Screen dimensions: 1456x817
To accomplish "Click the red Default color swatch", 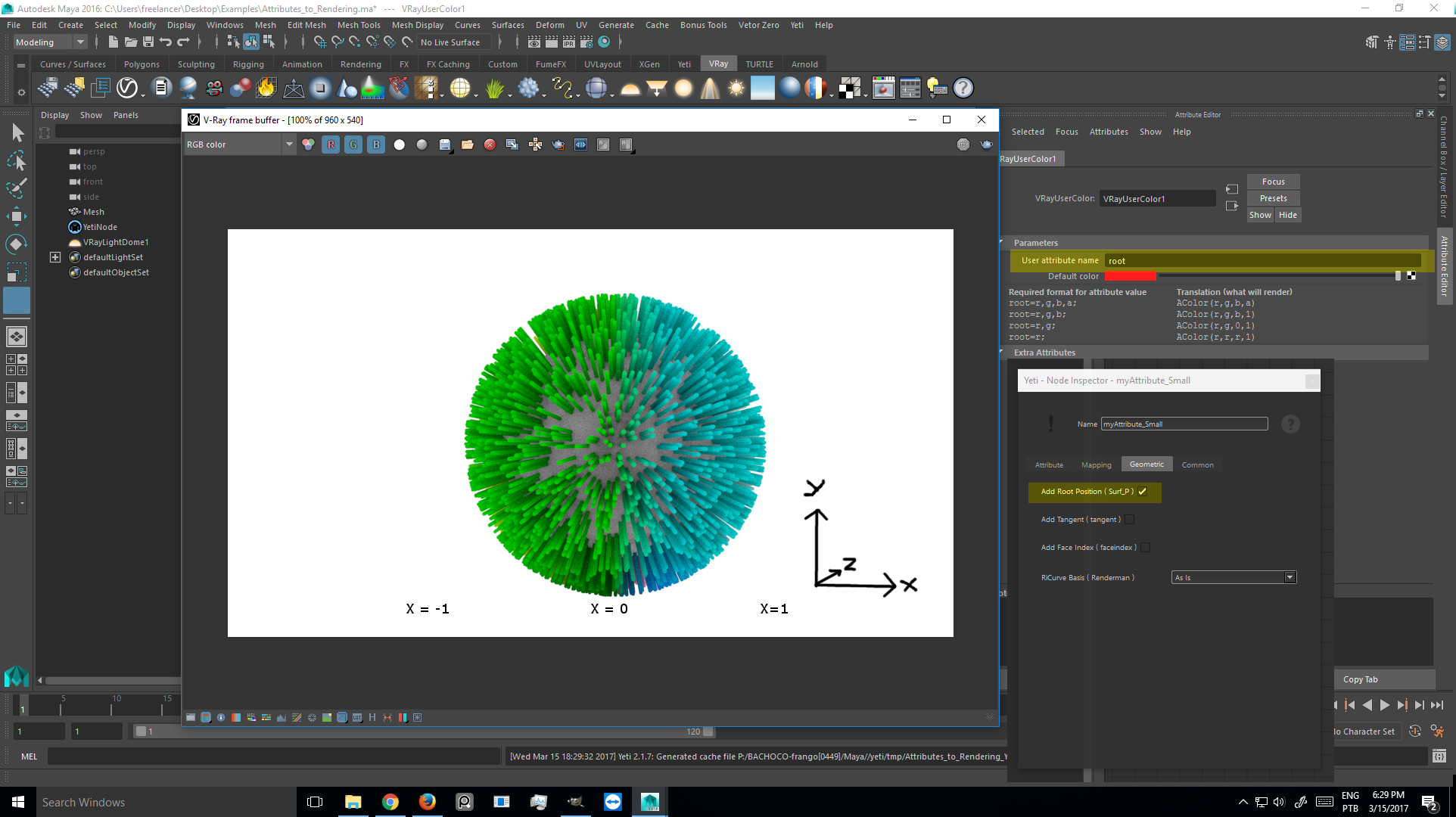I will (x=1130, y=276).
